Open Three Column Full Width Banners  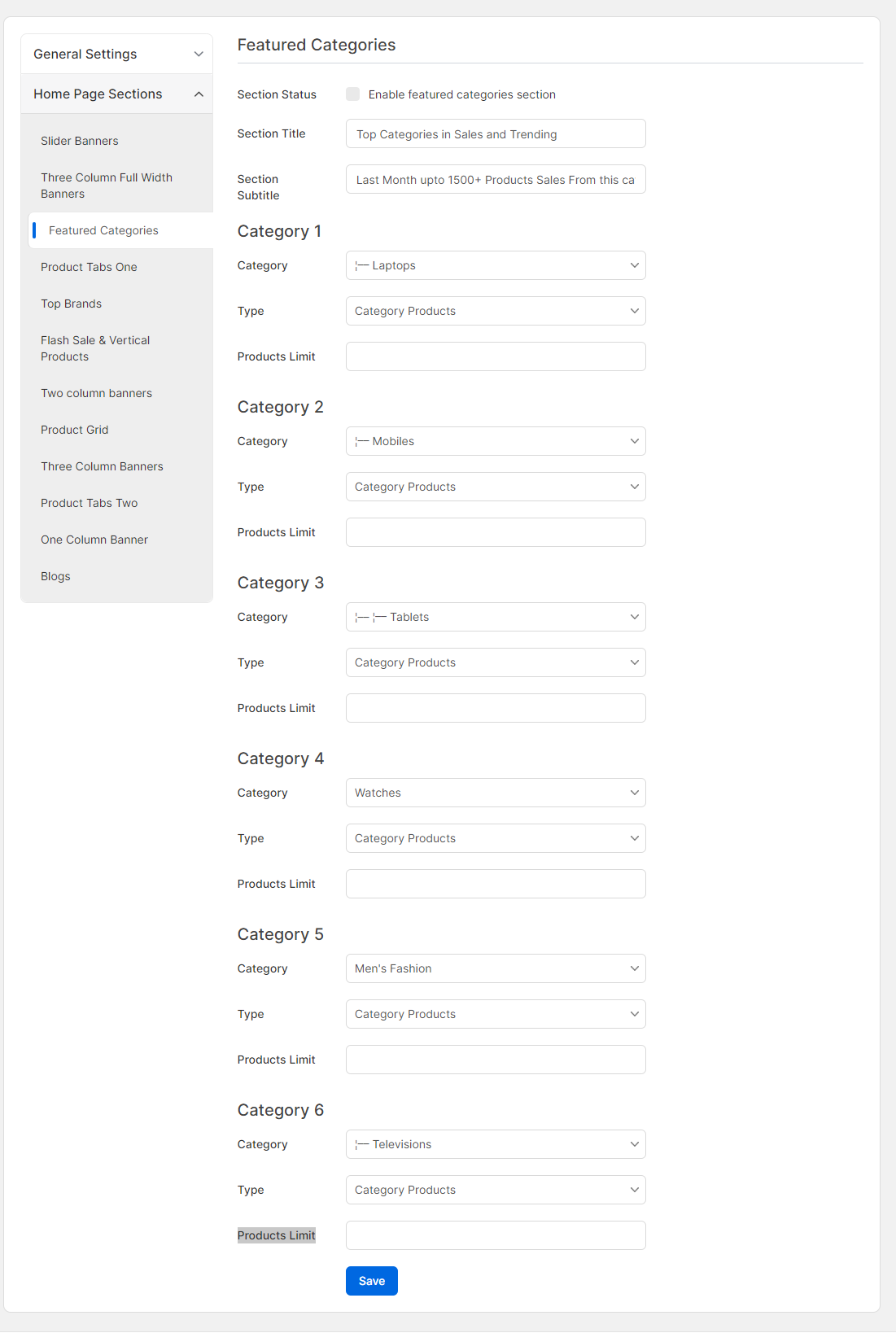point(107,186)
